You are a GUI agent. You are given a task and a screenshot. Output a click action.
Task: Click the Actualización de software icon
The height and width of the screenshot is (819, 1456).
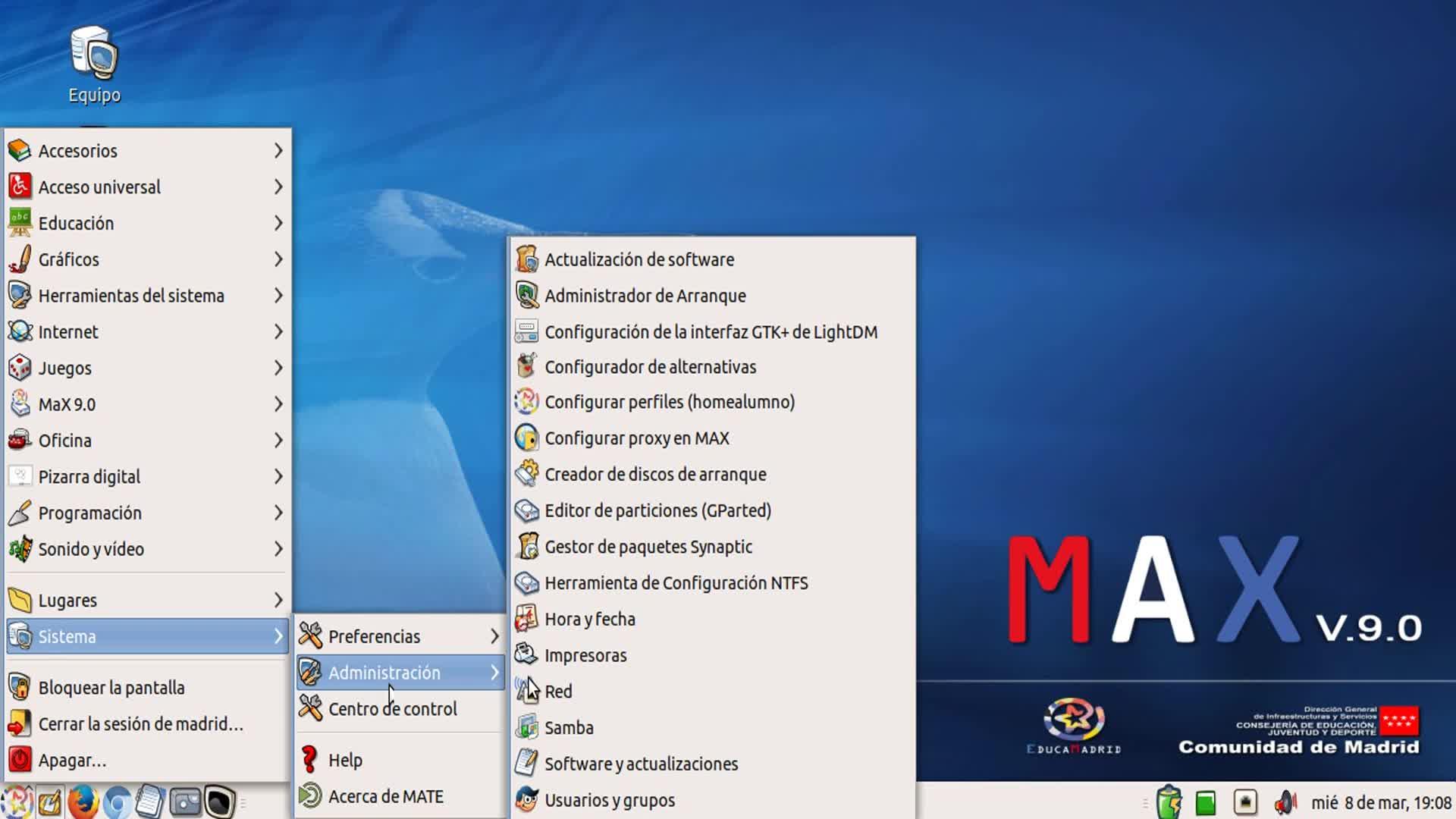pyautogui.click(x=526, y=259)
